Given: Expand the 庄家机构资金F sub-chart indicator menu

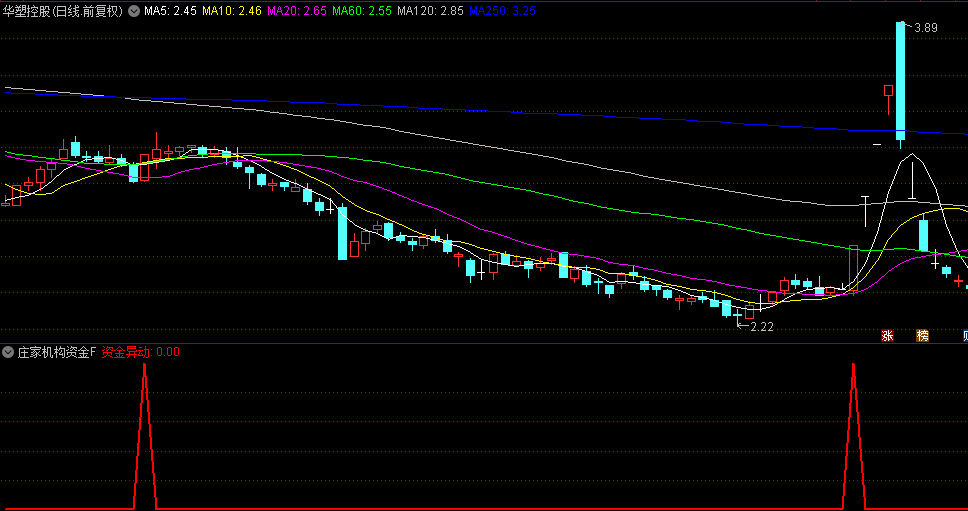Looking at the screenshot, I should (x=8, y=352).
